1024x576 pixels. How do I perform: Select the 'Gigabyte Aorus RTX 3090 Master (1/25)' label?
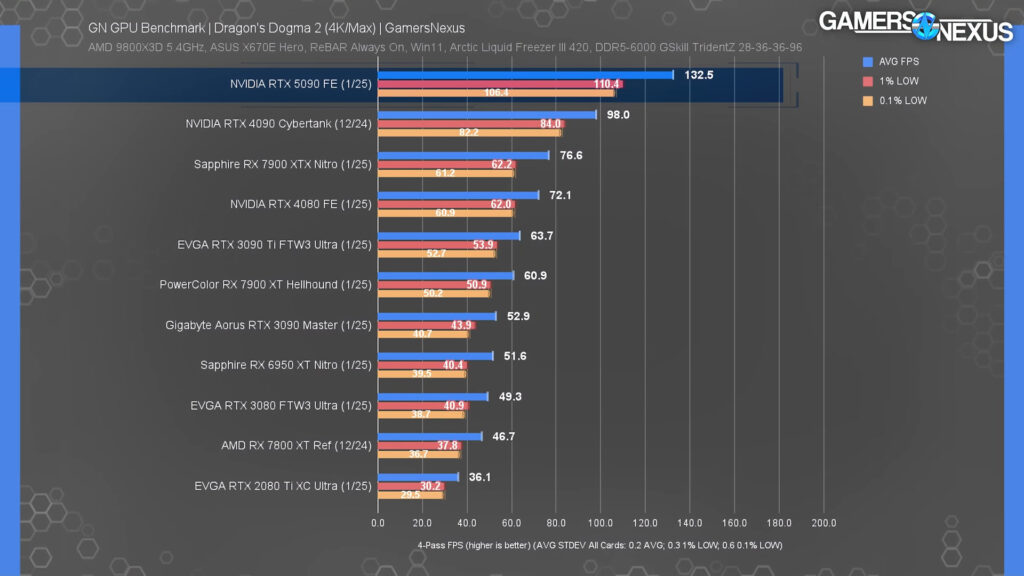pos(268,325)
